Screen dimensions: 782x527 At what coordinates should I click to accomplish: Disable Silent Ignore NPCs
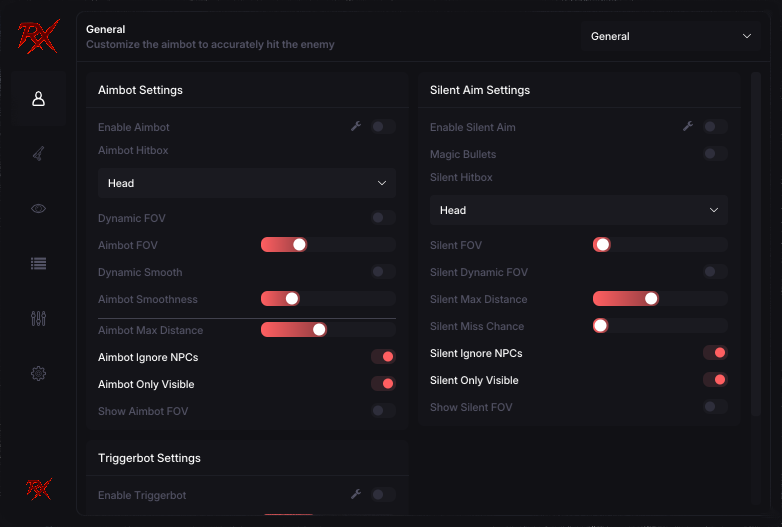point(715,352)
